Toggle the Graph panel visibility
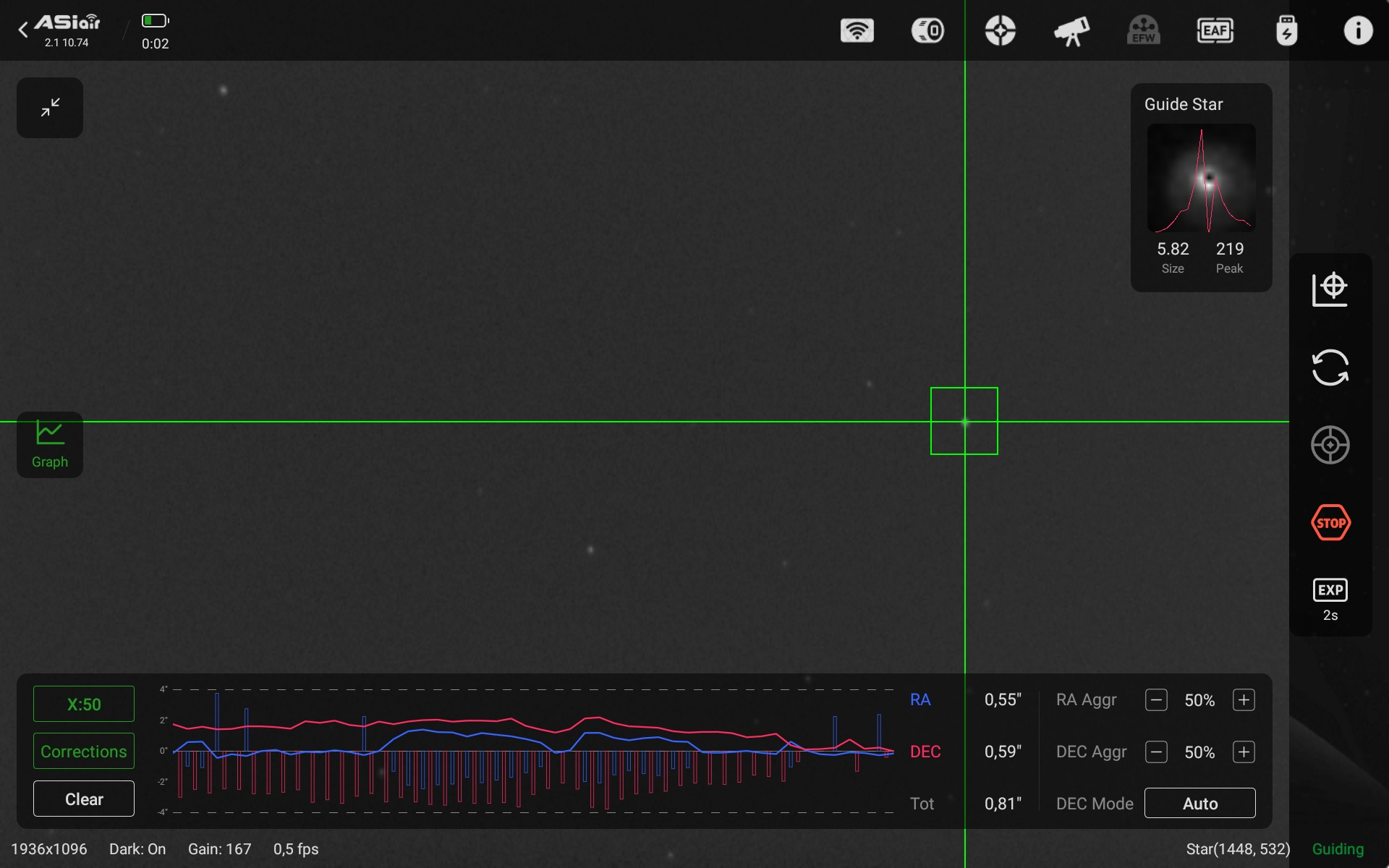 click(50, 445)
